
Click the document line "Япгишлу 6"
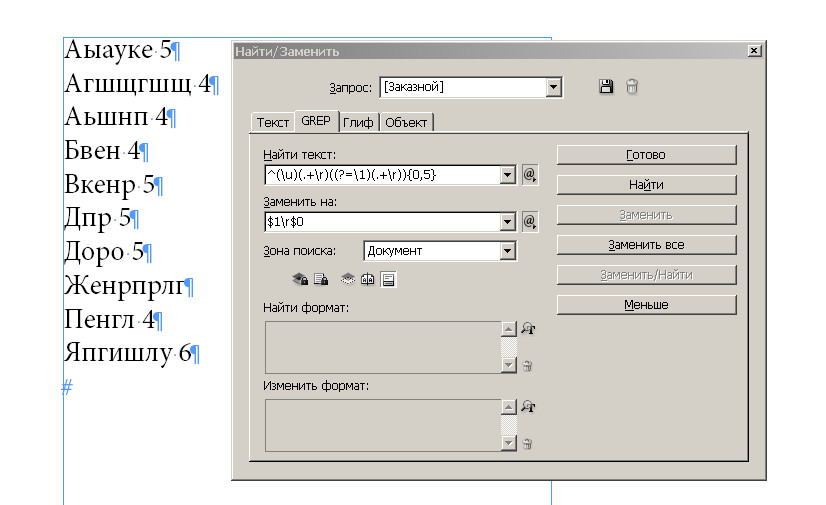pos(132,353)
